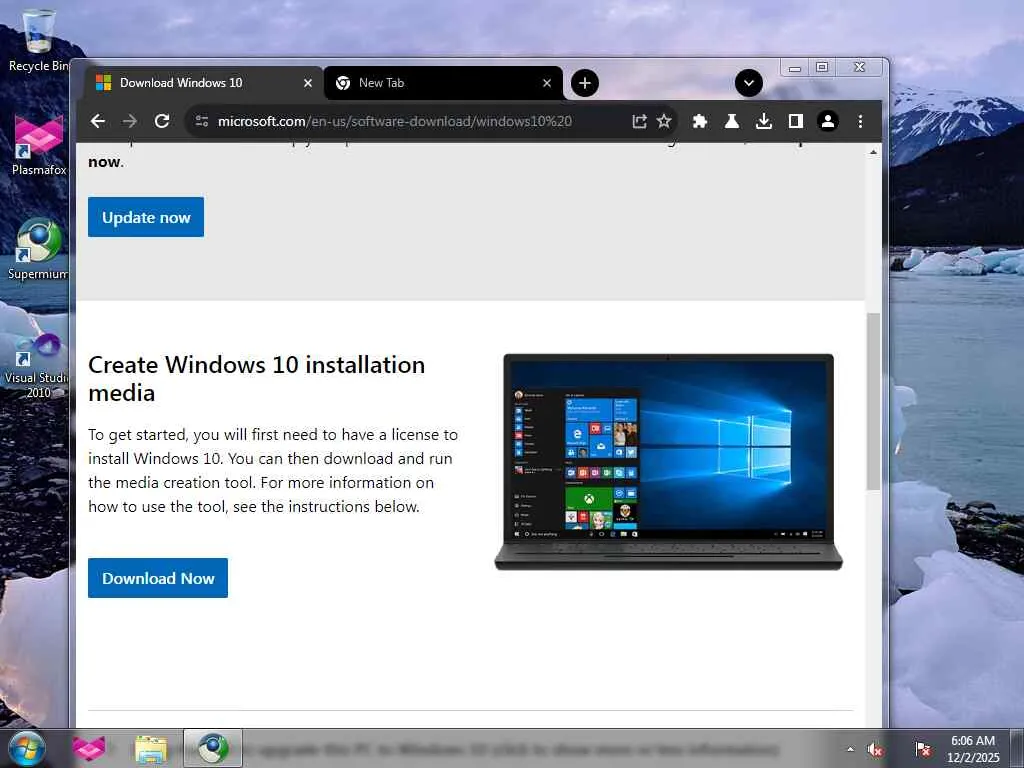1024x768 pixels.
Task: Click the Supermium taskbar button
Action: click(x=213, y=748)
